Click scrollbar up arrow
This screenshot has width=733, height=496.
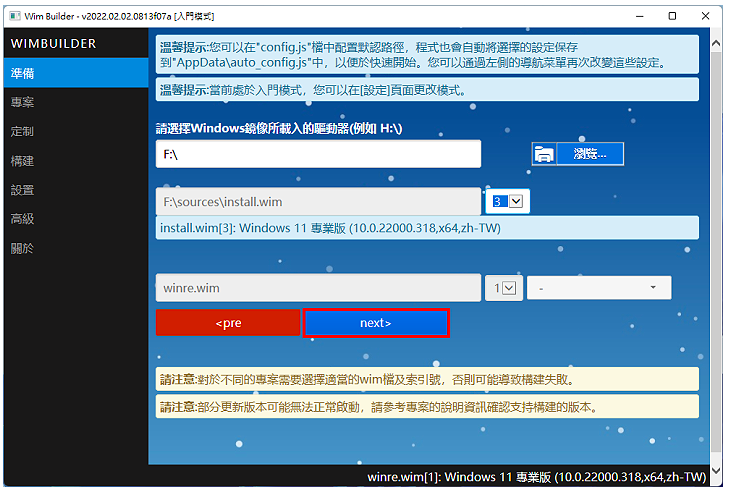[x=716, y=43]
